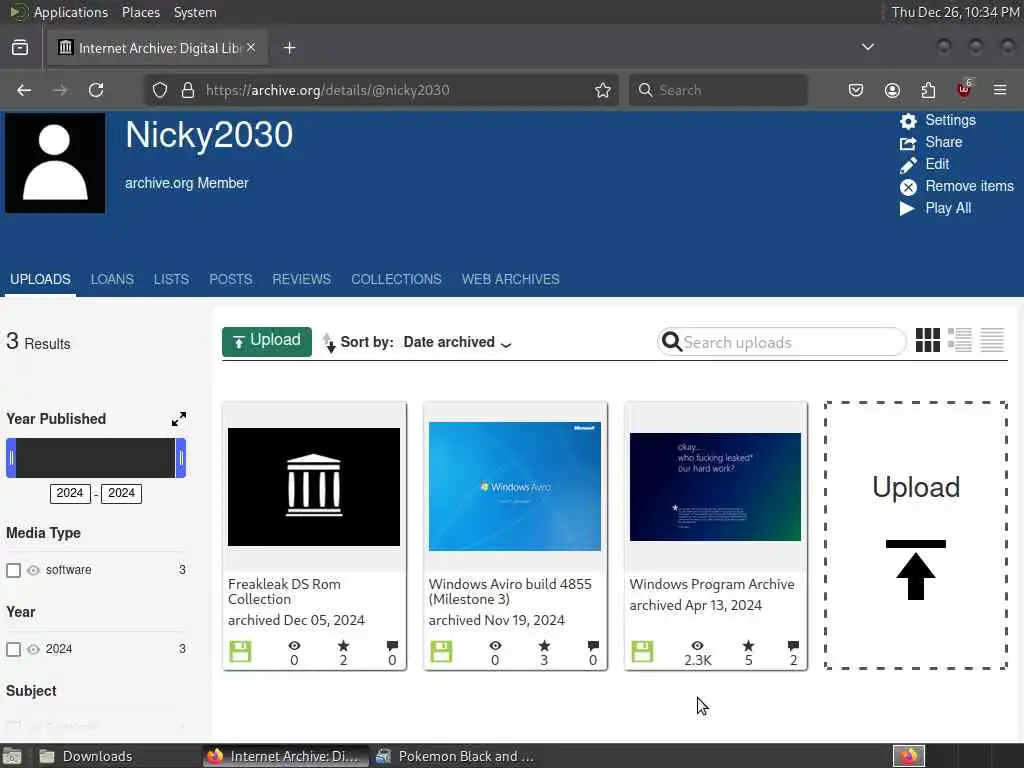Viewport: 1024px width, 768px height.
Task: Open the Applications menu
Action: [x=71, y=12]
